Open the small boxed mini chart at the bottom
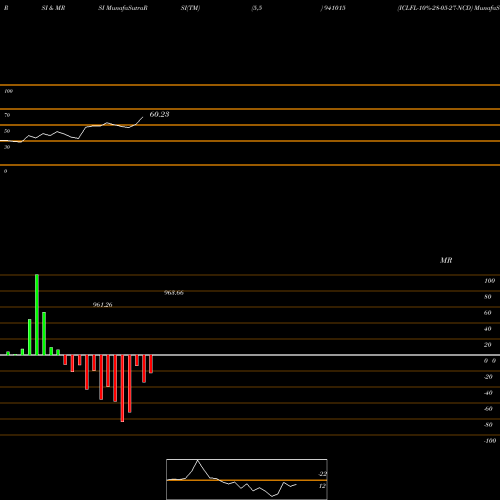500x500 pixels. (247, 479)
